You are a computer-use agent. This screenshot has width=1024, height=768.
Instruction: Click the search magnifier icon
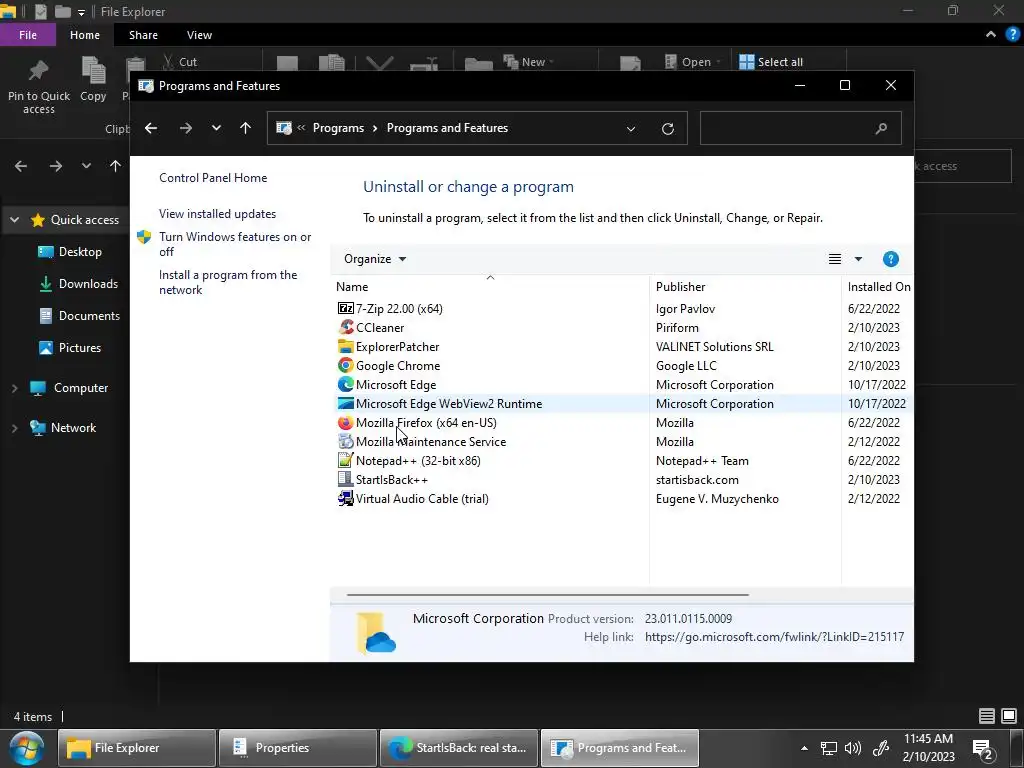[x=881, y=128]
